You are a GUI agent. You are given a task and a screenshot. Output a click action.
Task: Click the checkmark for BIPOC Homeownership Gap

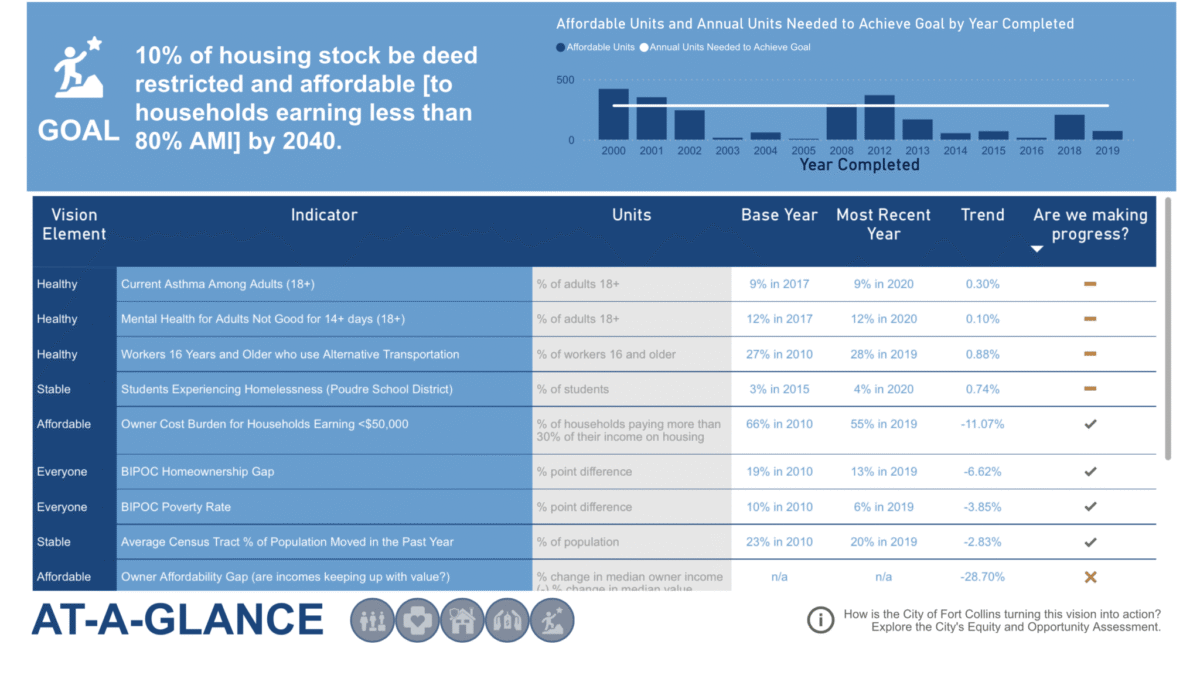(x=1090, y=471)
